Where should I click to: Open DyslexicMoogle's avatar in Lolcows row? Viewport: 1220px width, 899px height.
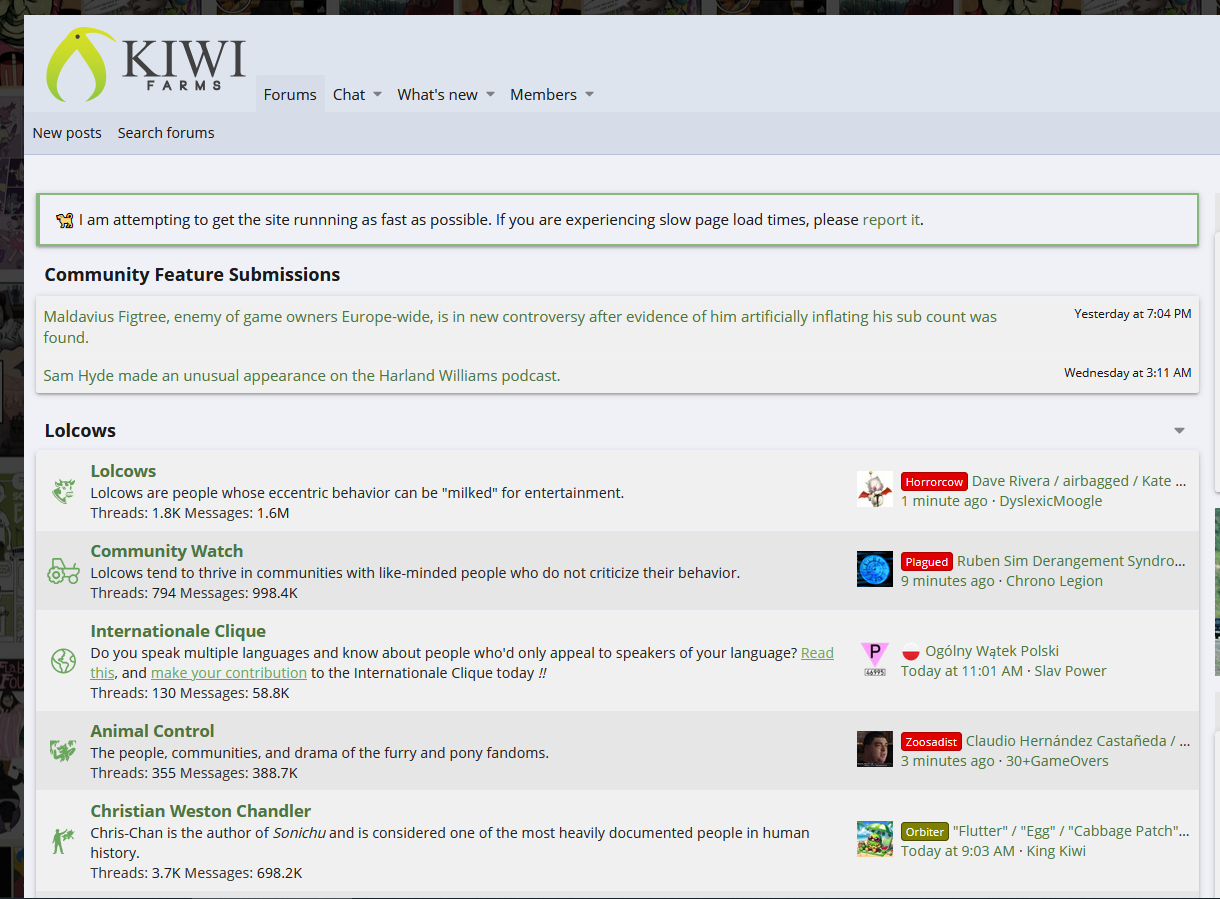coord(875,489)
